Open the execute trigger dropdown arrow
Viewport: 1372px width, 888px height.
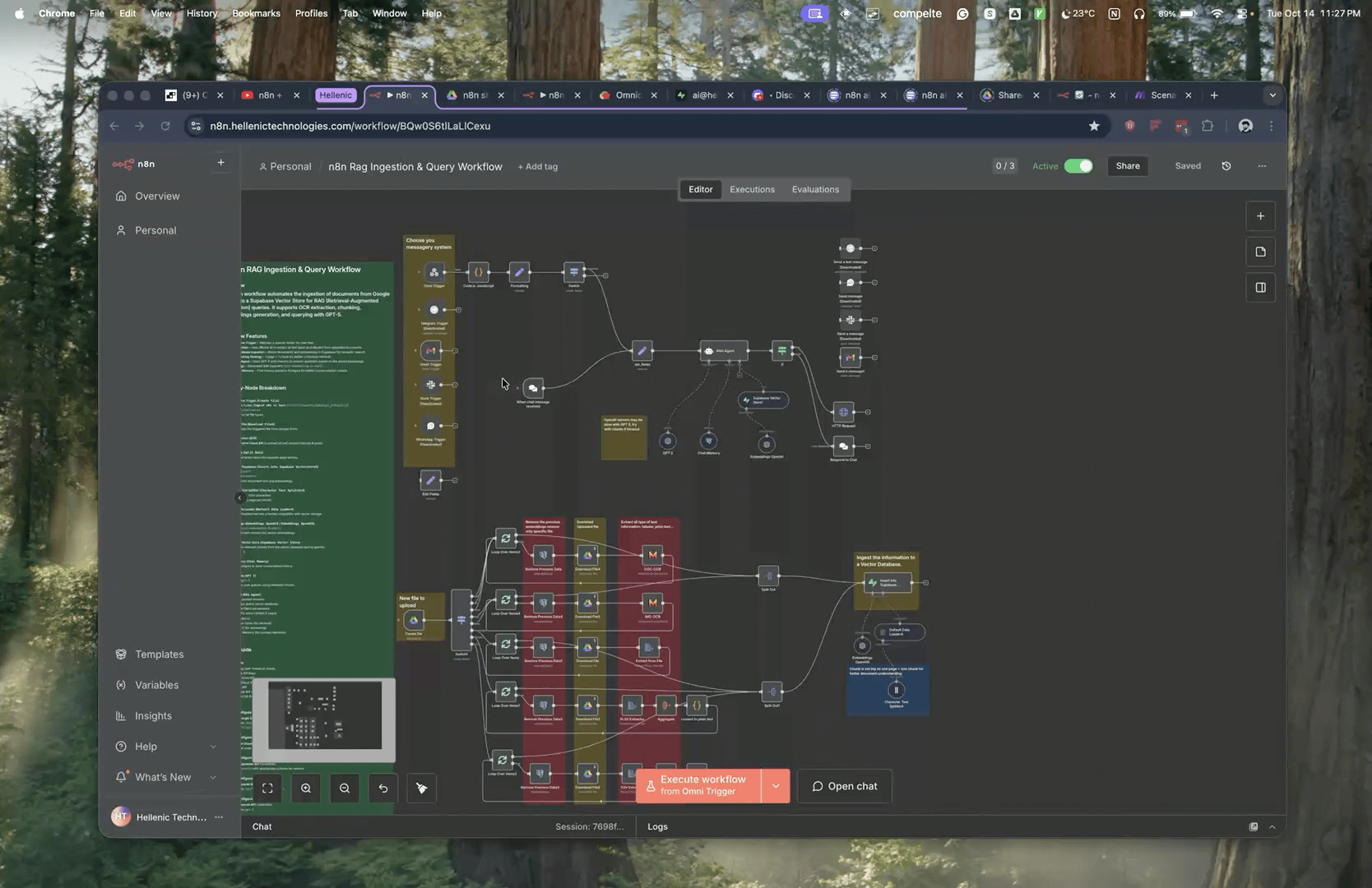tap(776, 786)
